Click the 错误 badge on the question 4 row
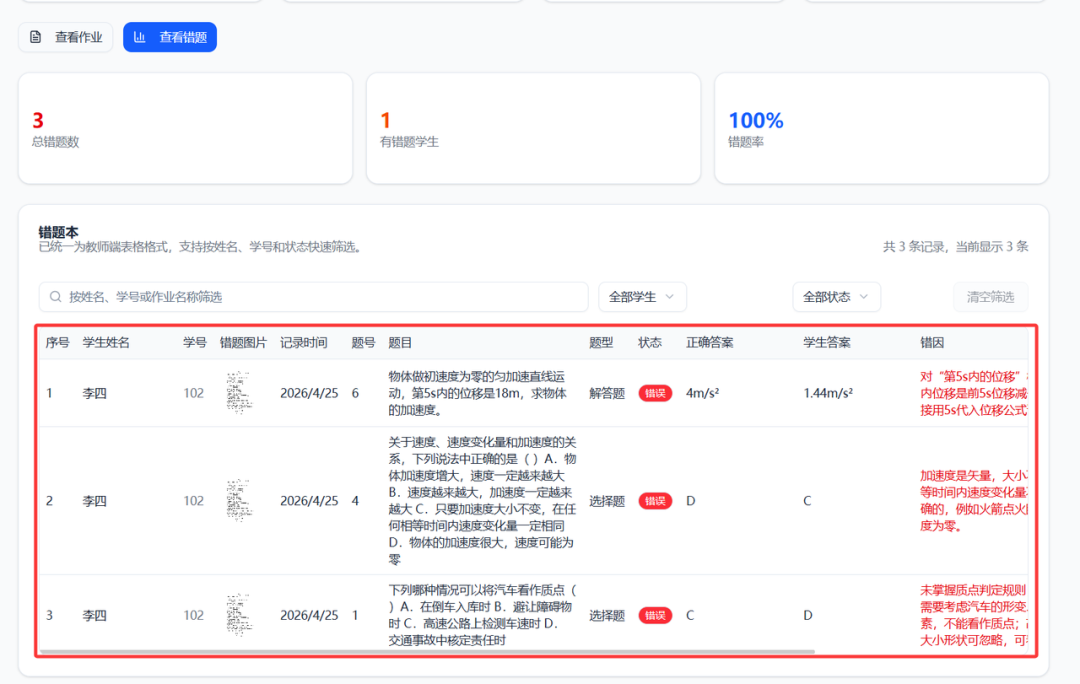Viewport: 1080px width, 684px height. [x=655, y=501]
